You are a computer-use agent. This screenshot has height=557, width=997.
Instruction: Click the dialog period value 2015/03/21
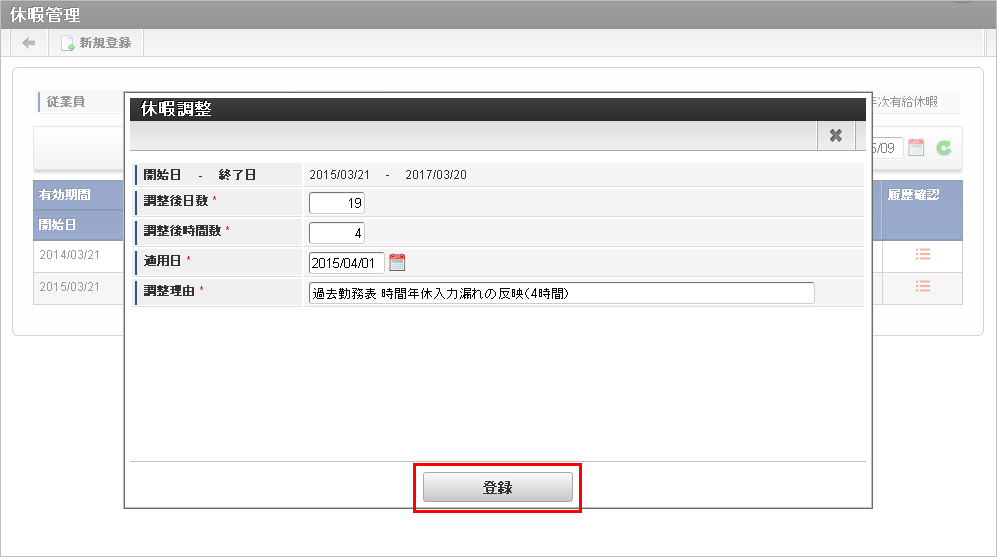coord(340,174)
